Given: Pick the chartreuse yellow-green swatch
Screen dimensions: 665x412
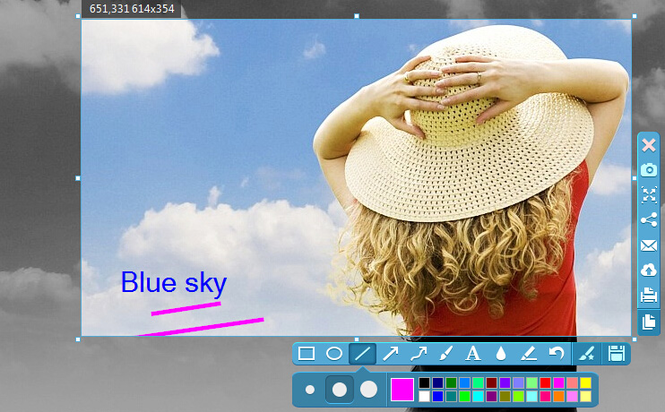Looking at the screenshot, I should (519, 396).
